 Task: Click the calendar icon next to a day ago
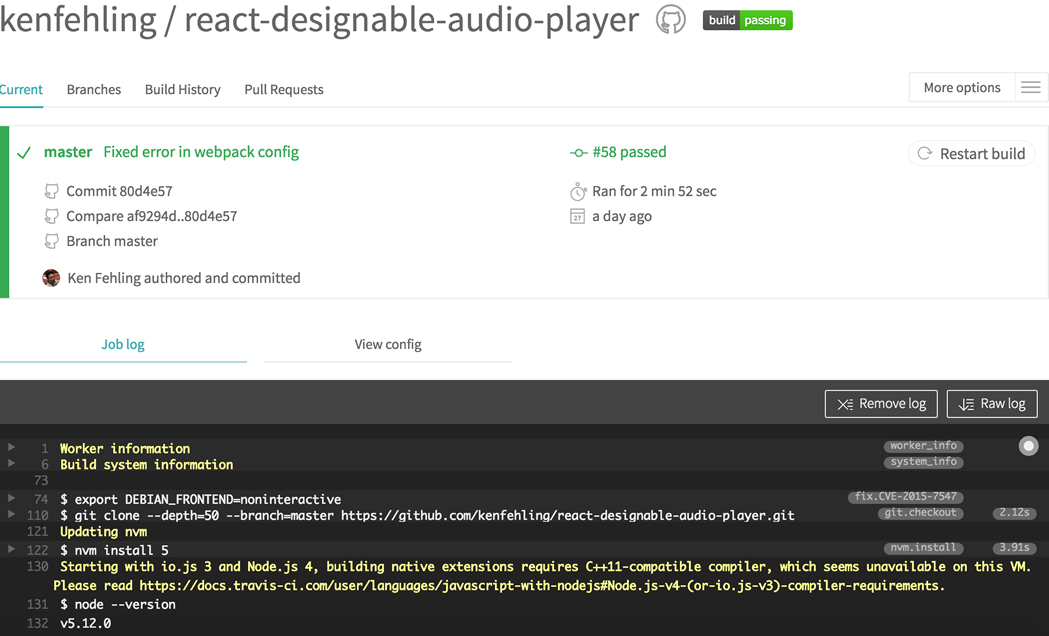[x=577, y=216]
